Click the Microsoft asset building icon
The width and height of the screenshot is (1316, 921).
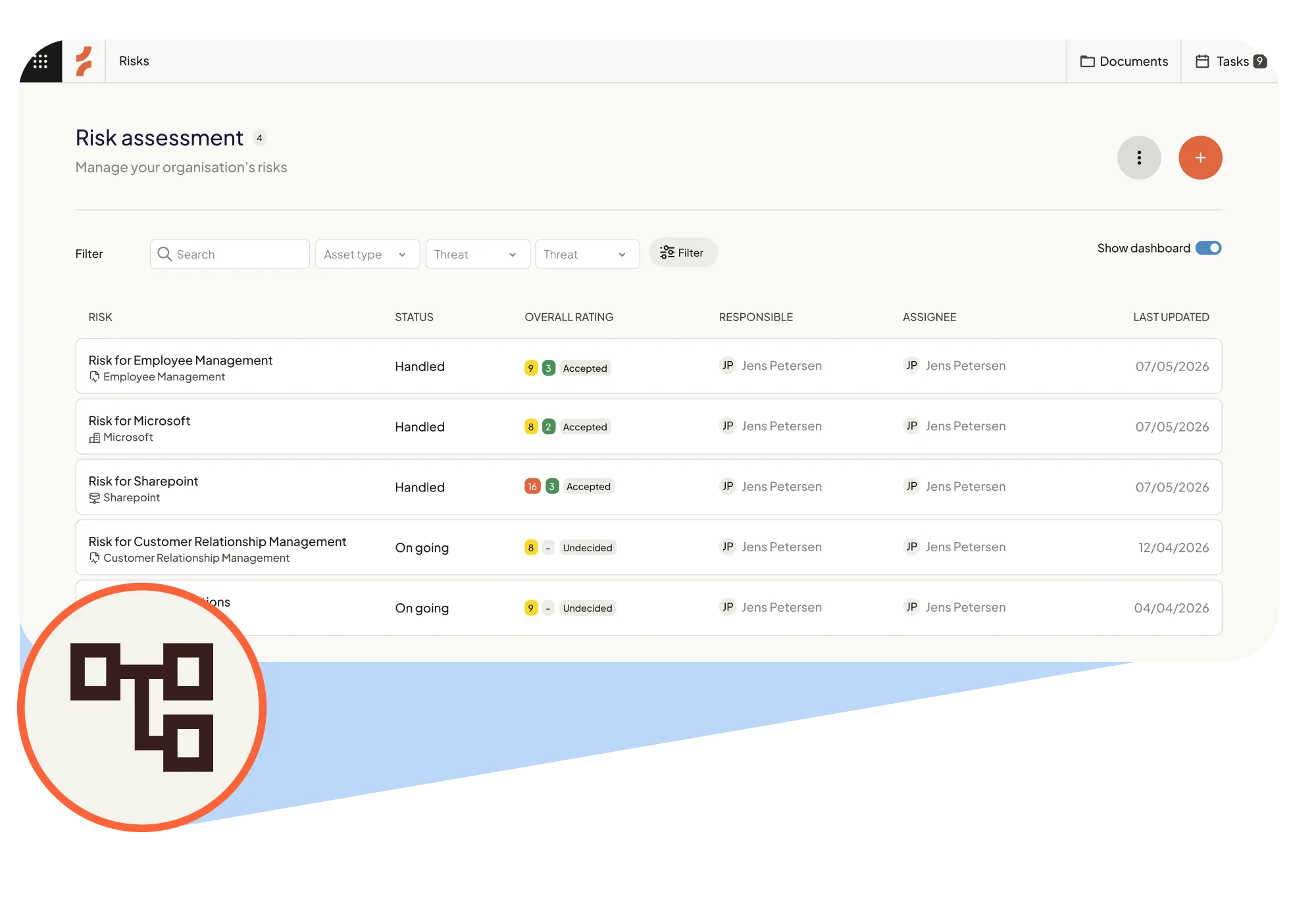[x=94, y=437]
